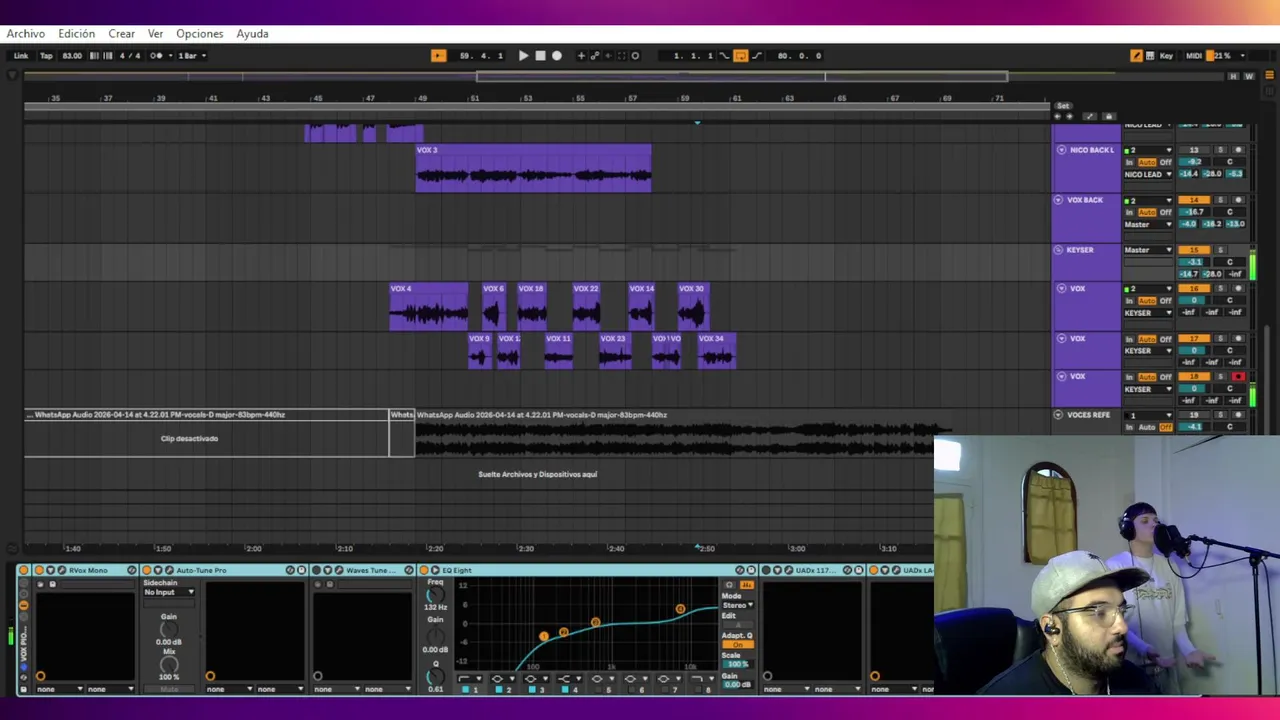The width and height of the screenshot is (1280, 720).
Task: Toggle the Follow playback button
Action: pyautogui.click(x=438, y=56)
